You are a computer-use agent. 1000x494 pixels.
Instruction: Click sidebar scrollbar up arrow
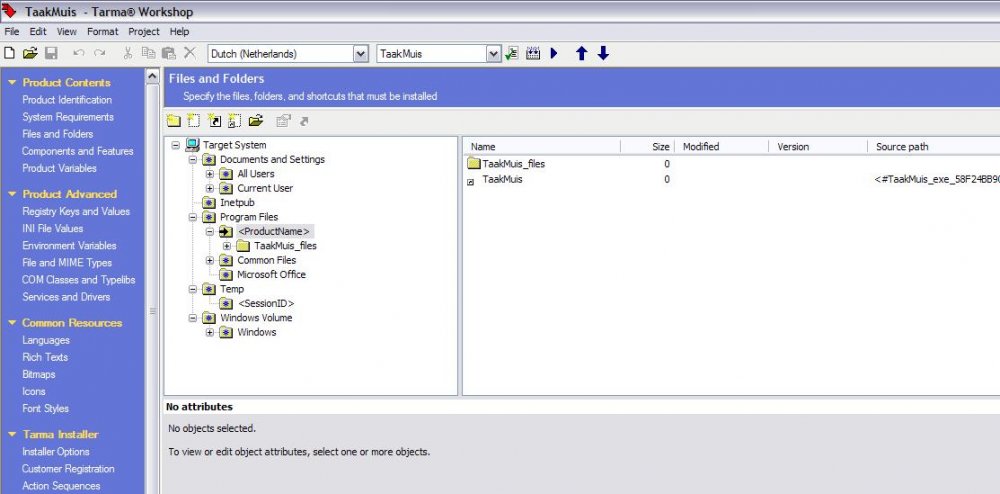click(x=152, y=76)
